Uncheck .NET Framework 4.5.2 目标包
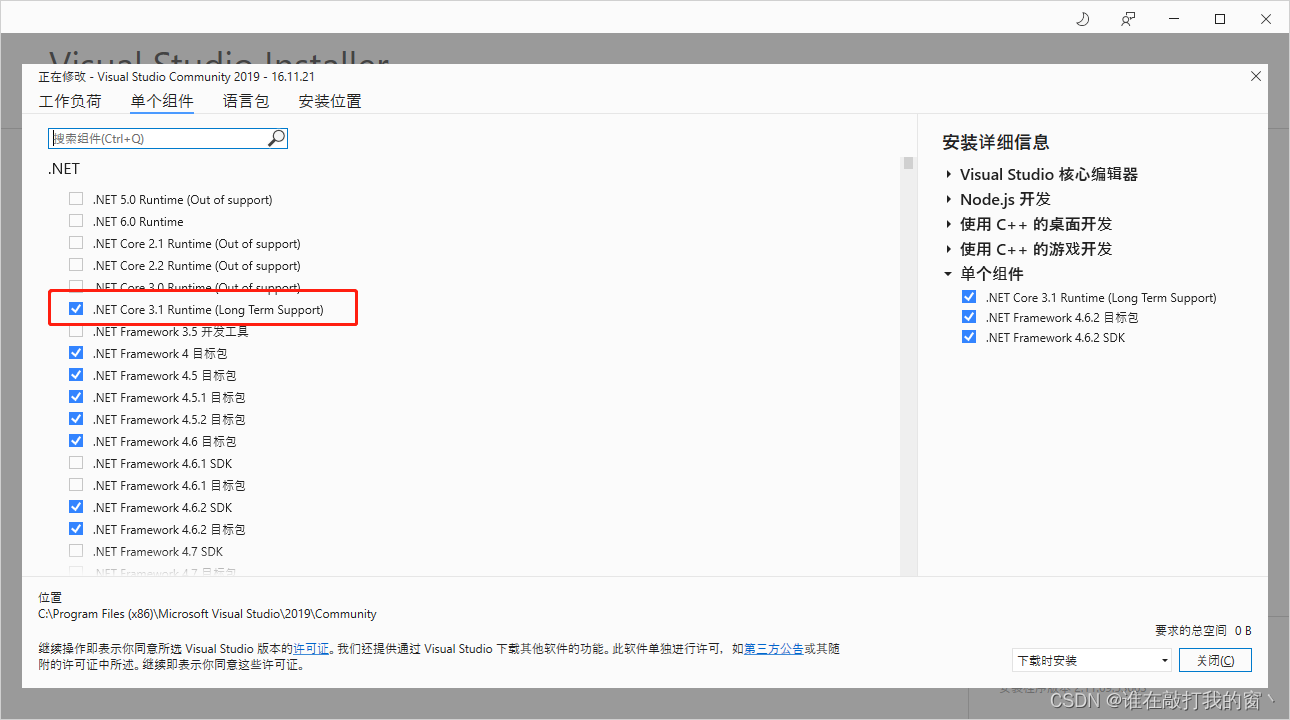1290x720 pixels. tap(76, 419)
